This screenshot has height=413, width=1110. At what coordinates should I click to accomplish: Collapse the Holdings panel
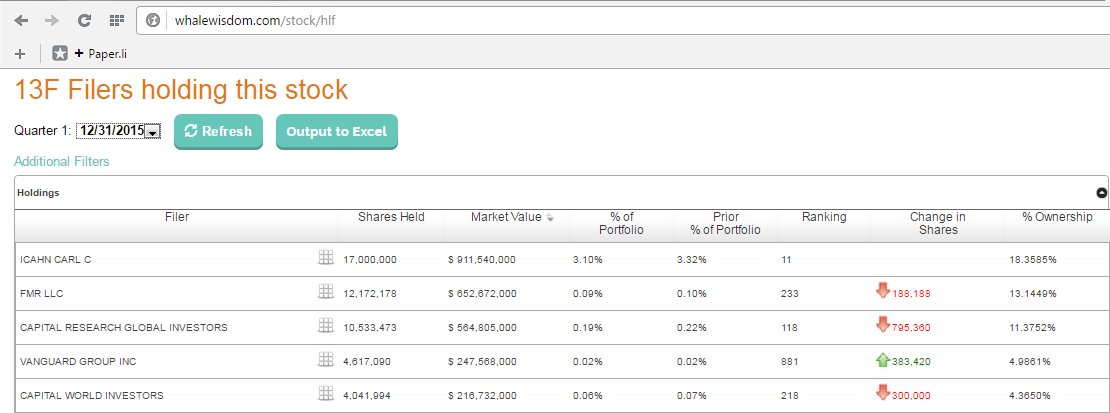pos(1102,193)
